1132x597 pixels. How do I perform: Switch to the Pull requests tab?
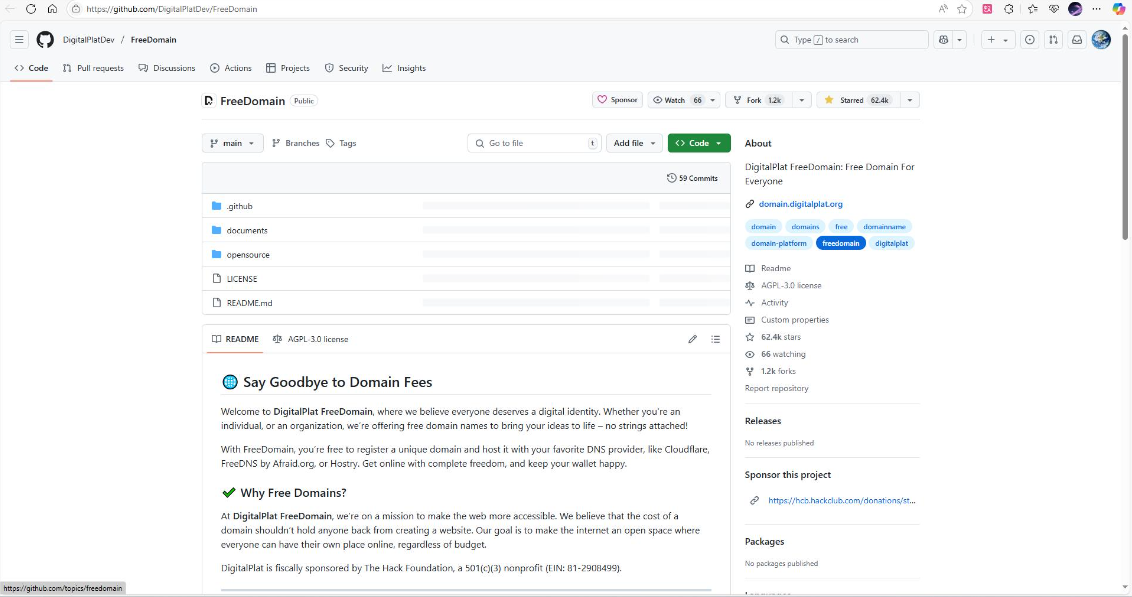(x=93, y=68)
